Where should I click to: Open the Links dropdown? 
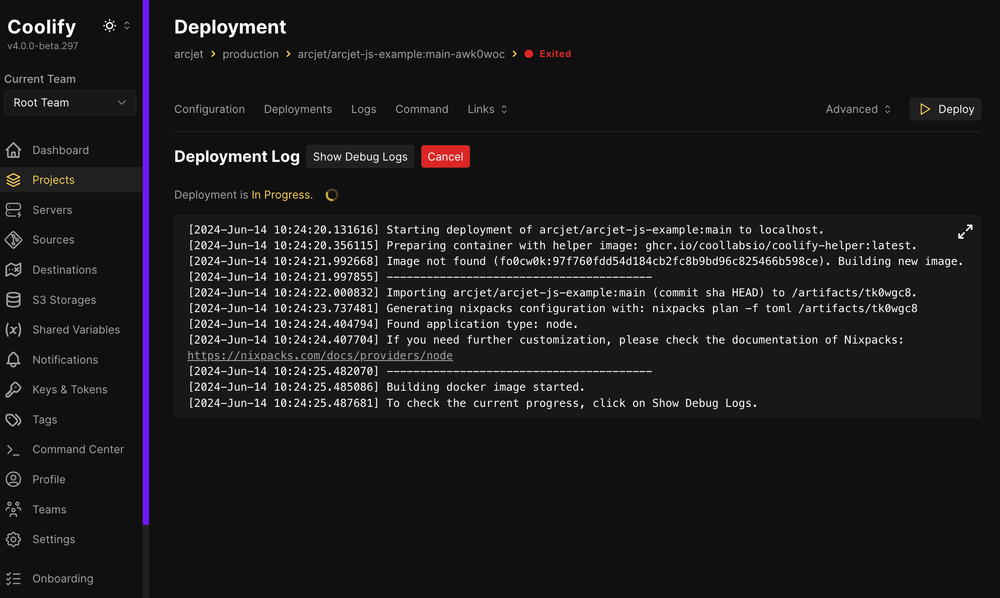pyautogui.click(x=487, y=109)
